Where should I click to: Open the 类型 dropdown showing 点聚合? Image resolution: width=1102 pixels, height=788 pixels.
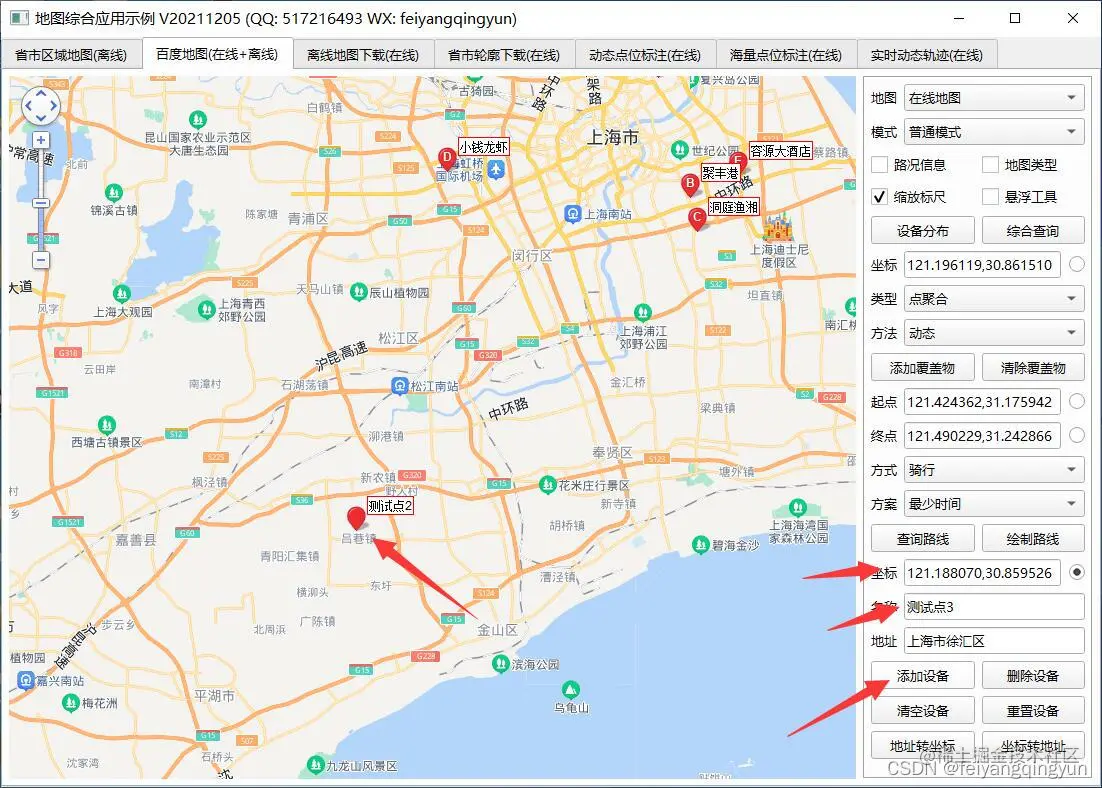994,299
